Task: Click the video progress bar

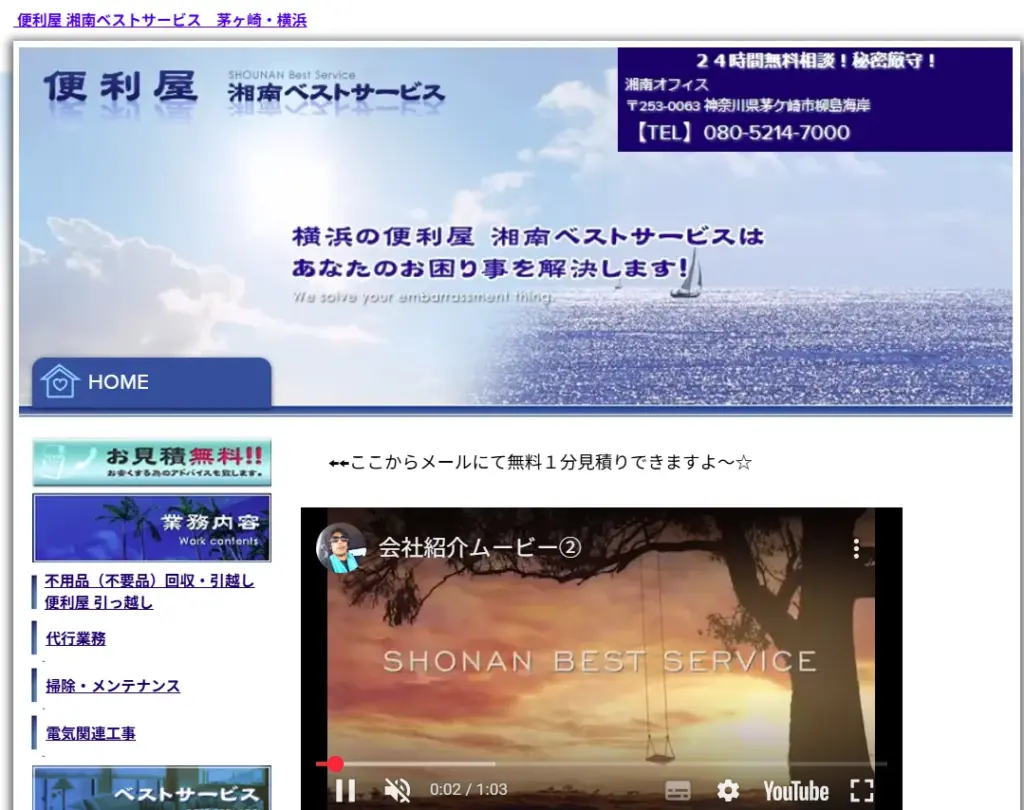Action: (x=600, y=764)
